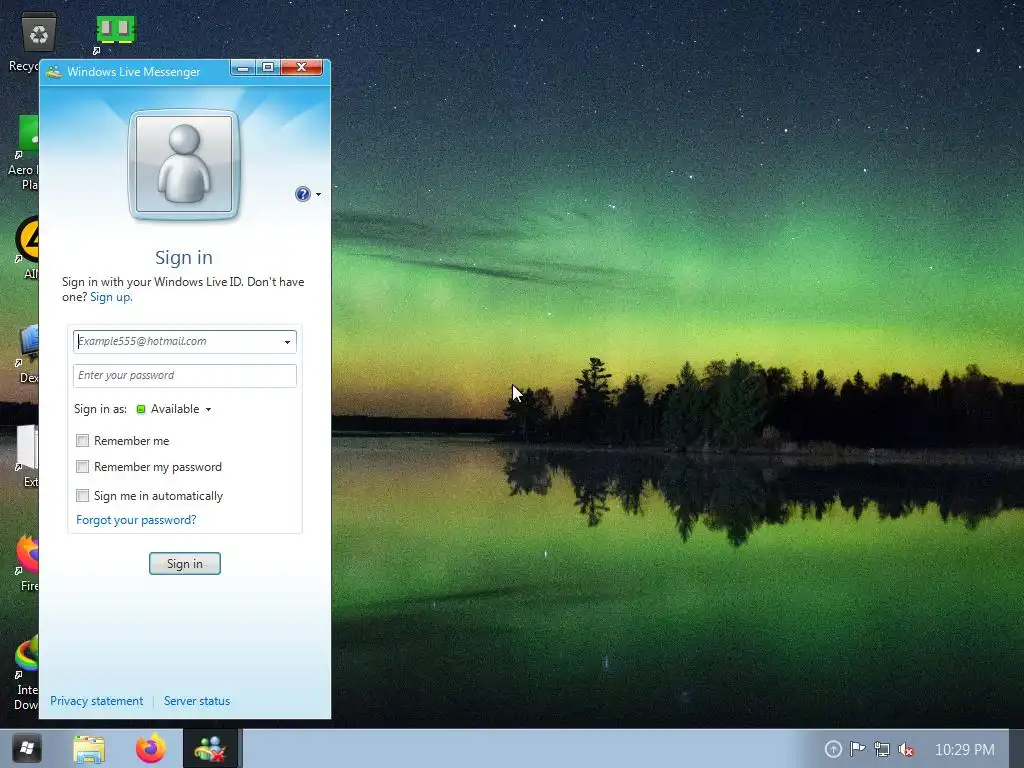
Task: Follow the Sign up link
Action: click(x=111, y=297)
